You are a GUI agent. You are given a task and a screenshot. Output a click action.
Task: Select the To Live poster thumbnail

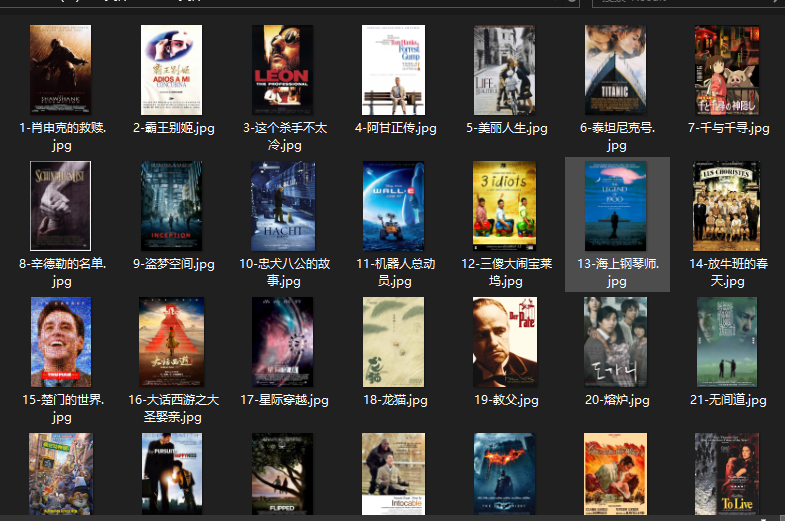(726, 474)
